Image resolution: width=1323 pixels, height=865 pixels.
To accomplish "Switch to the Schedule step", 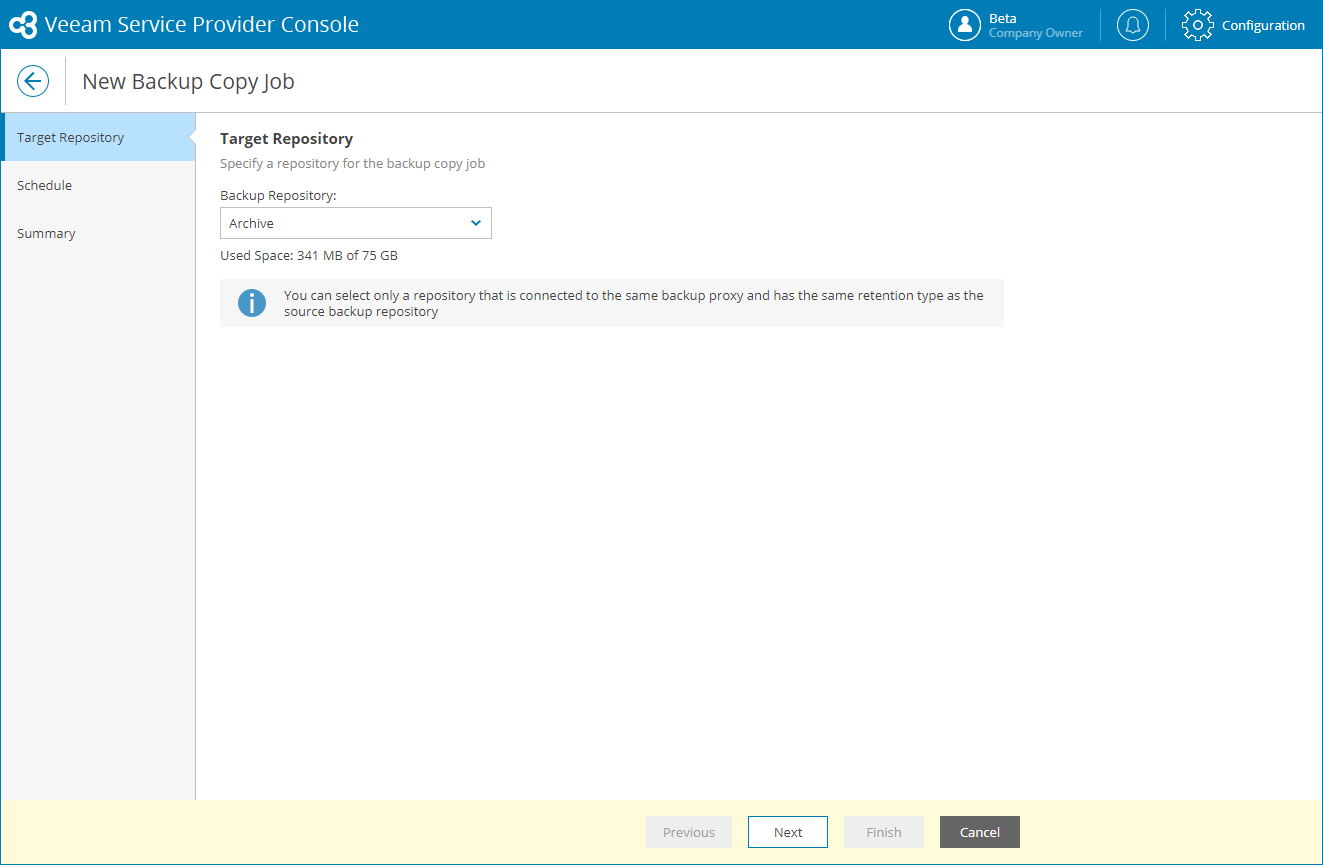I will [x=97, y=185].
